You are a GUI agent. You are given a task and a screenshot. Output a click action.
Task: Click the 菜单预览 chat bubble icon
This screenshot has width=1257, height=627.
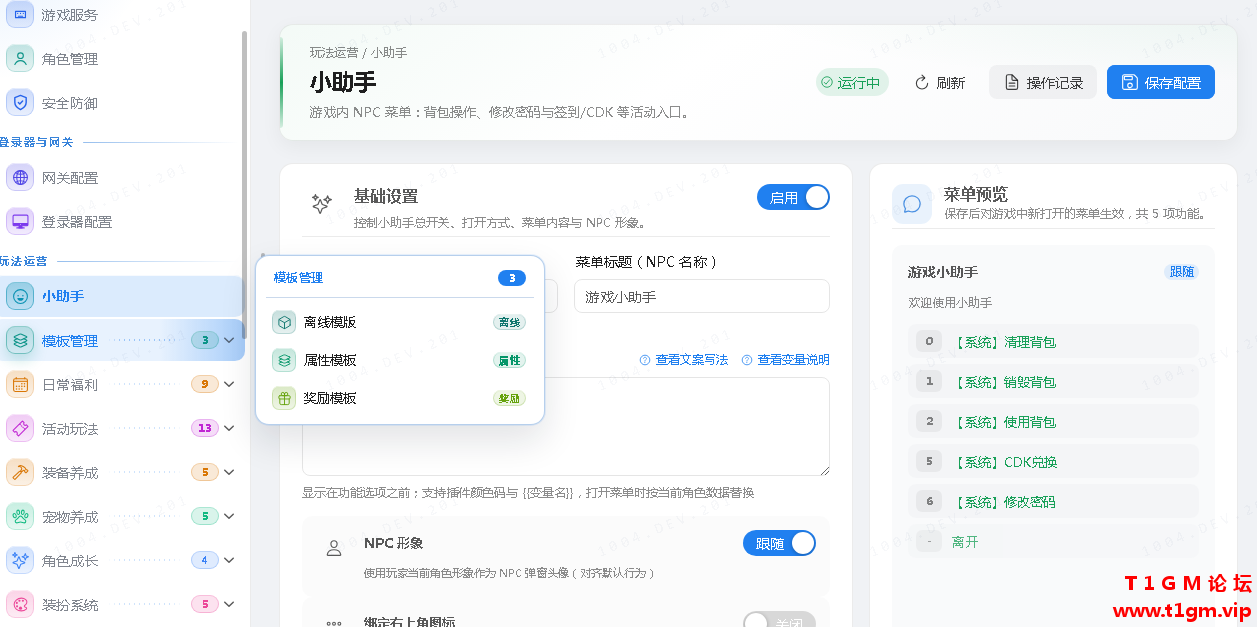(912, 204)
